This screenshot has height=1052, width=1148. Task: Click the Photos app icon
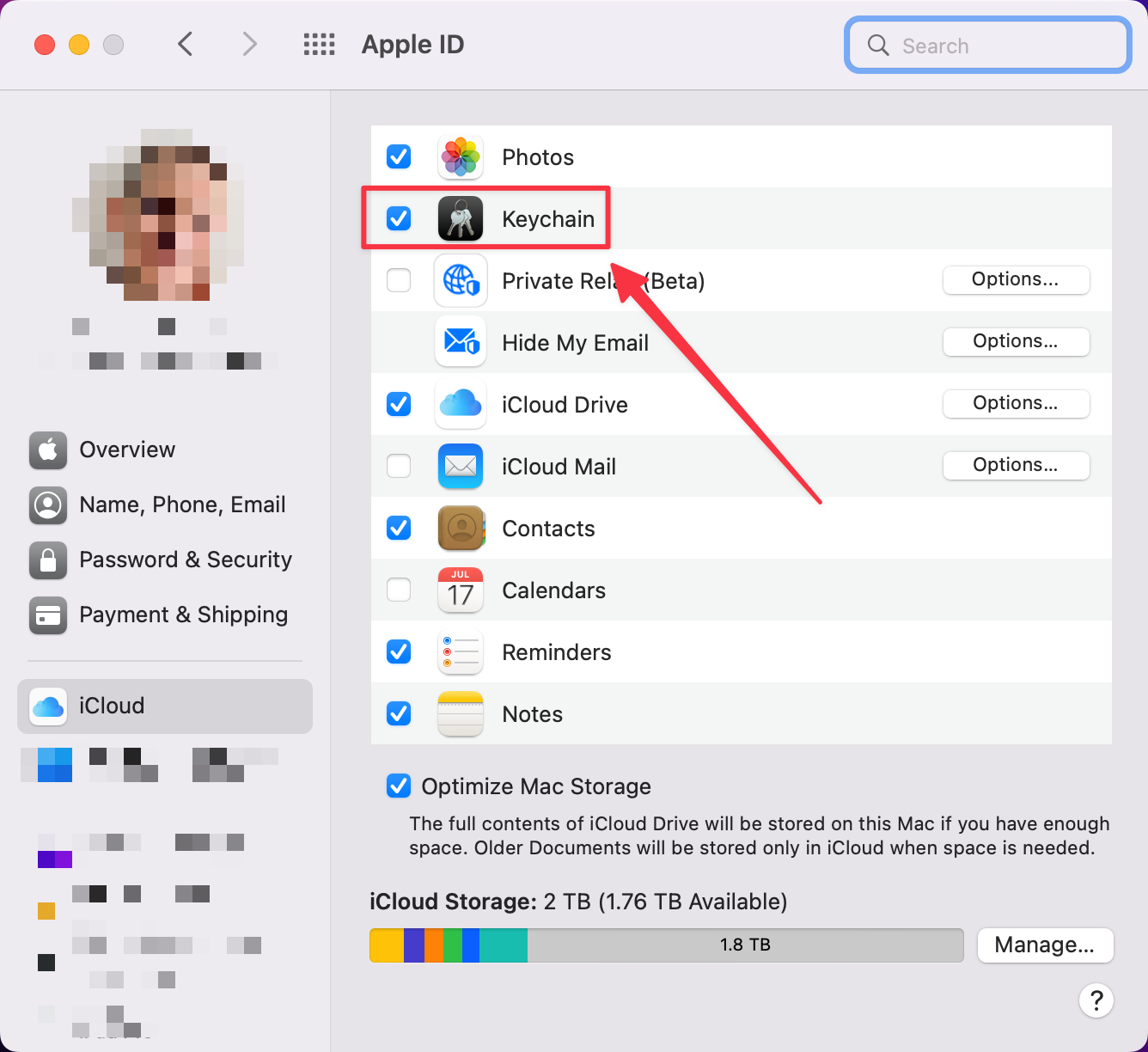[x=461, y=156]
